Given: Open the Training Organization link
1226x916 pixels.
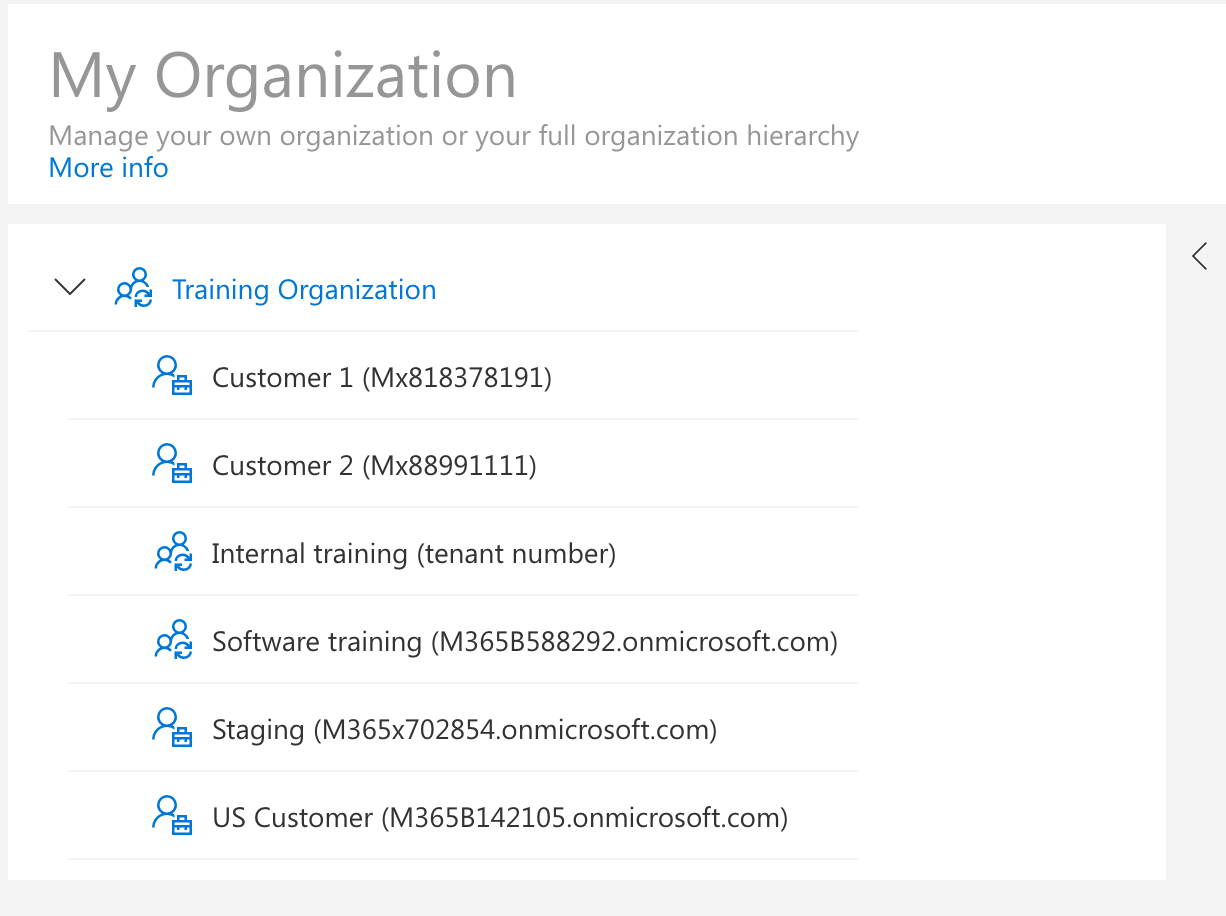Looking at the screenshot, I should (x=304, y=290).
